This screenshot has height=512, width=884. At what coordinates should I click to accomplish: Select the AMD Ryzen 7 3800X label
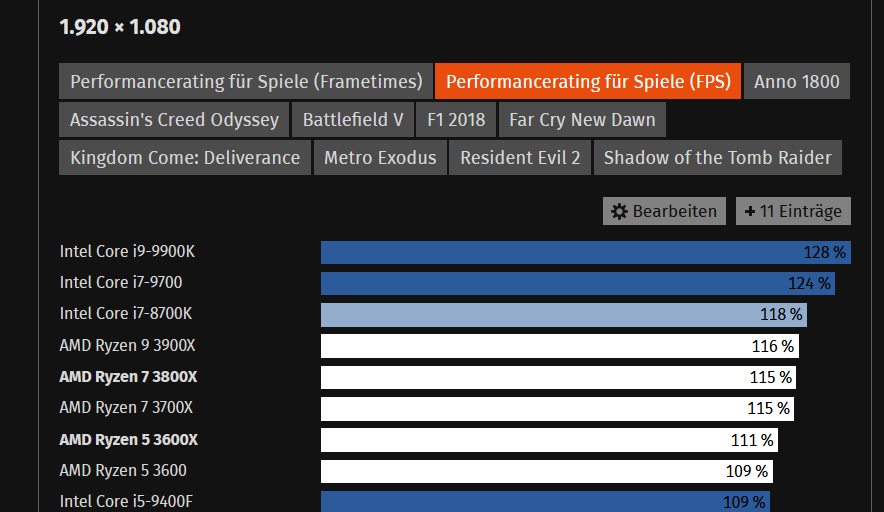tap(129, 377)
